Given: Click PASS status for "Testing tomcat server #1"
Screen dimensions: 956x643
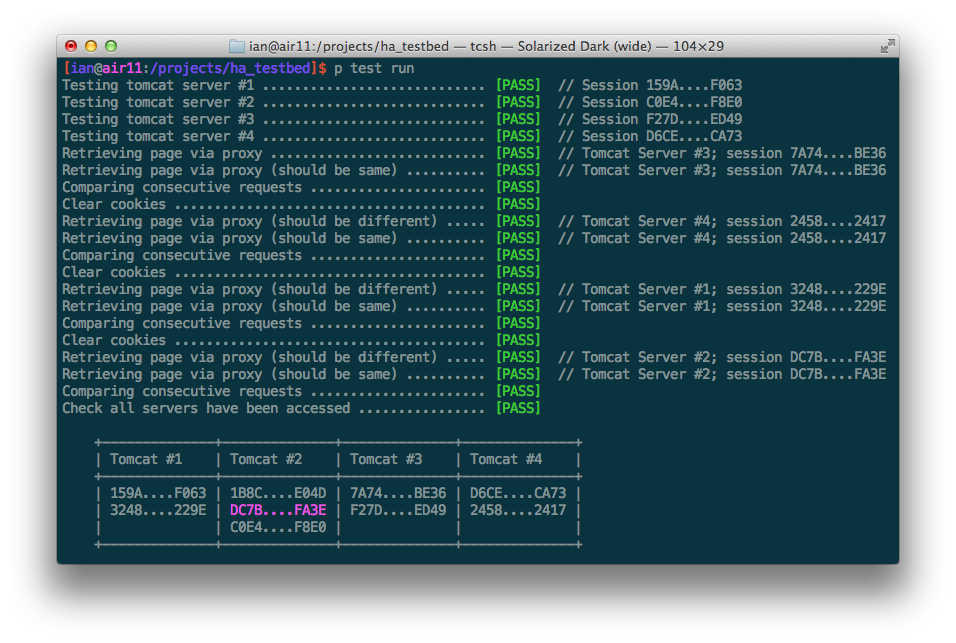Looking at the screenshot, I should [x=518, y=85].
